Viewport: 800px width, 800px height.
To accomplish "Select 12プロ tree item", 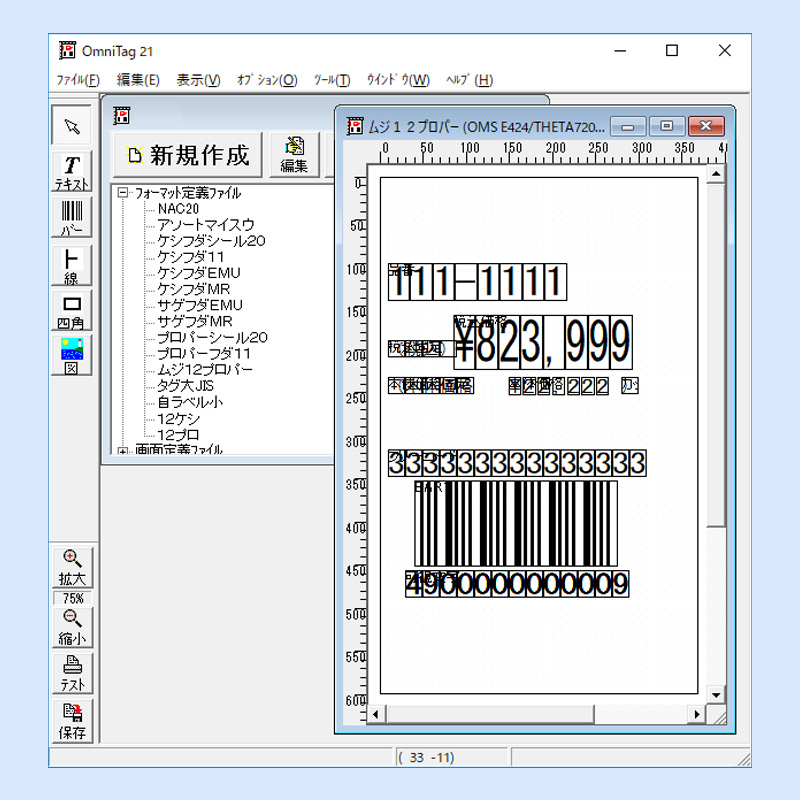I will coord(178,435).
